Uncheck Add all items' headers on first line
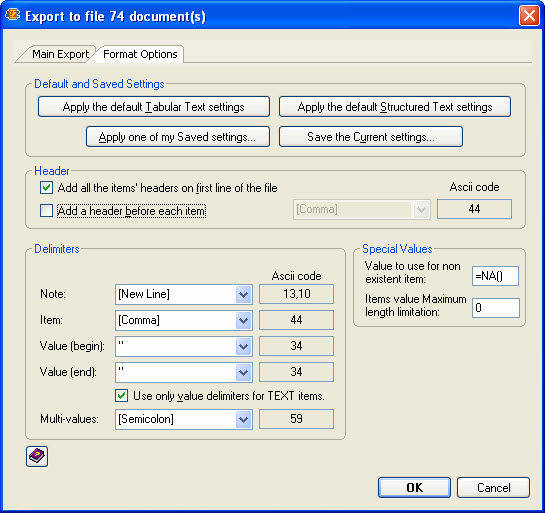The image size is (545, 513). point(46,188)
